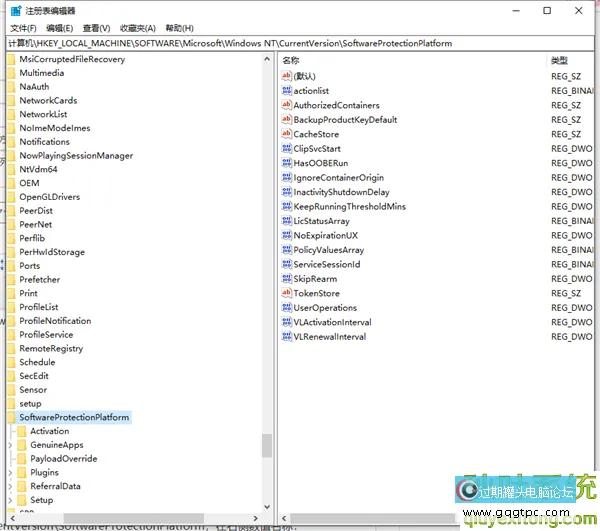Select the SkipRearm value name
Screen dimensions: 600x531
point(315,279)
